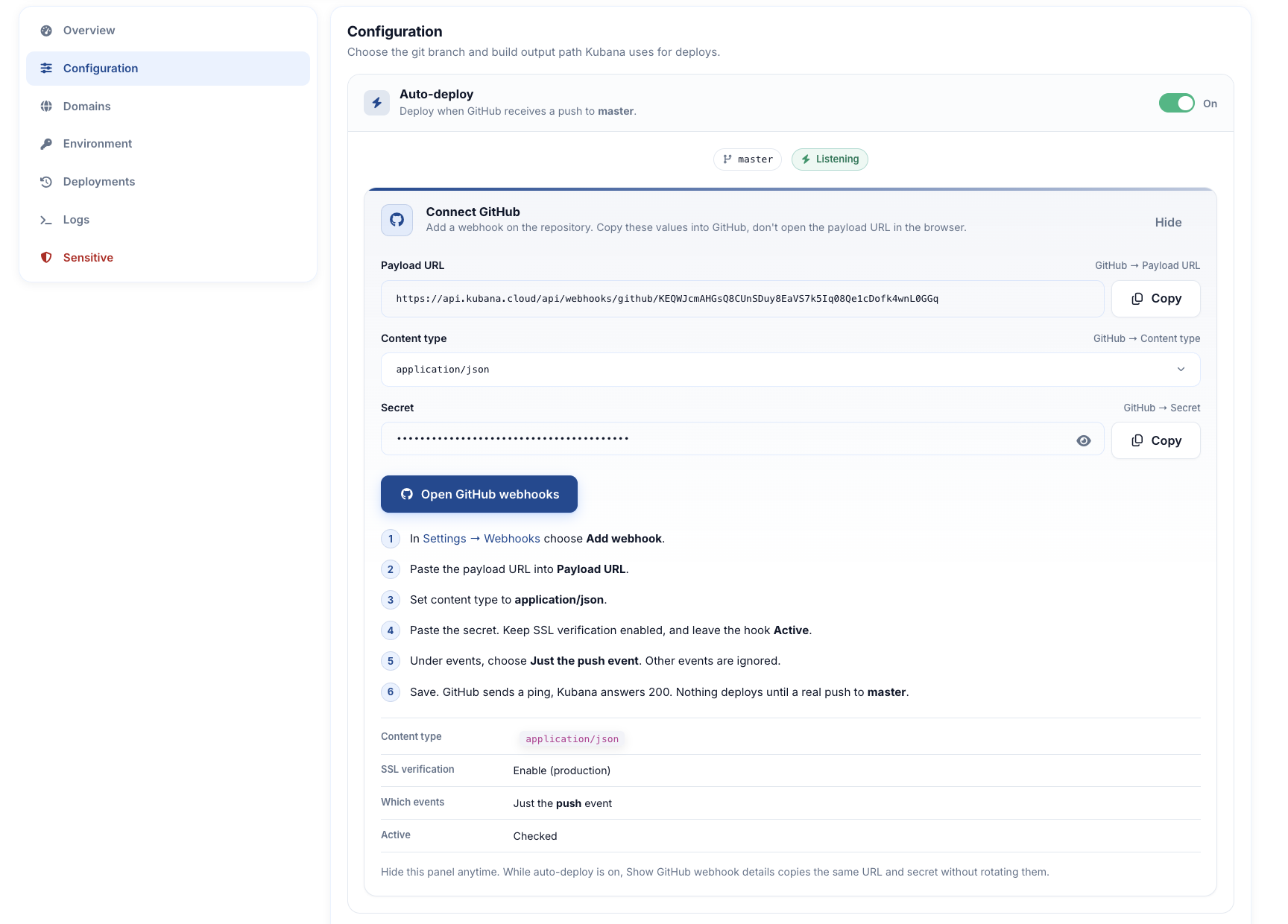Viewport: 1288px width, 924px height.
Task: Click the Deployments history icon
Action: click(x=46, y=182)
